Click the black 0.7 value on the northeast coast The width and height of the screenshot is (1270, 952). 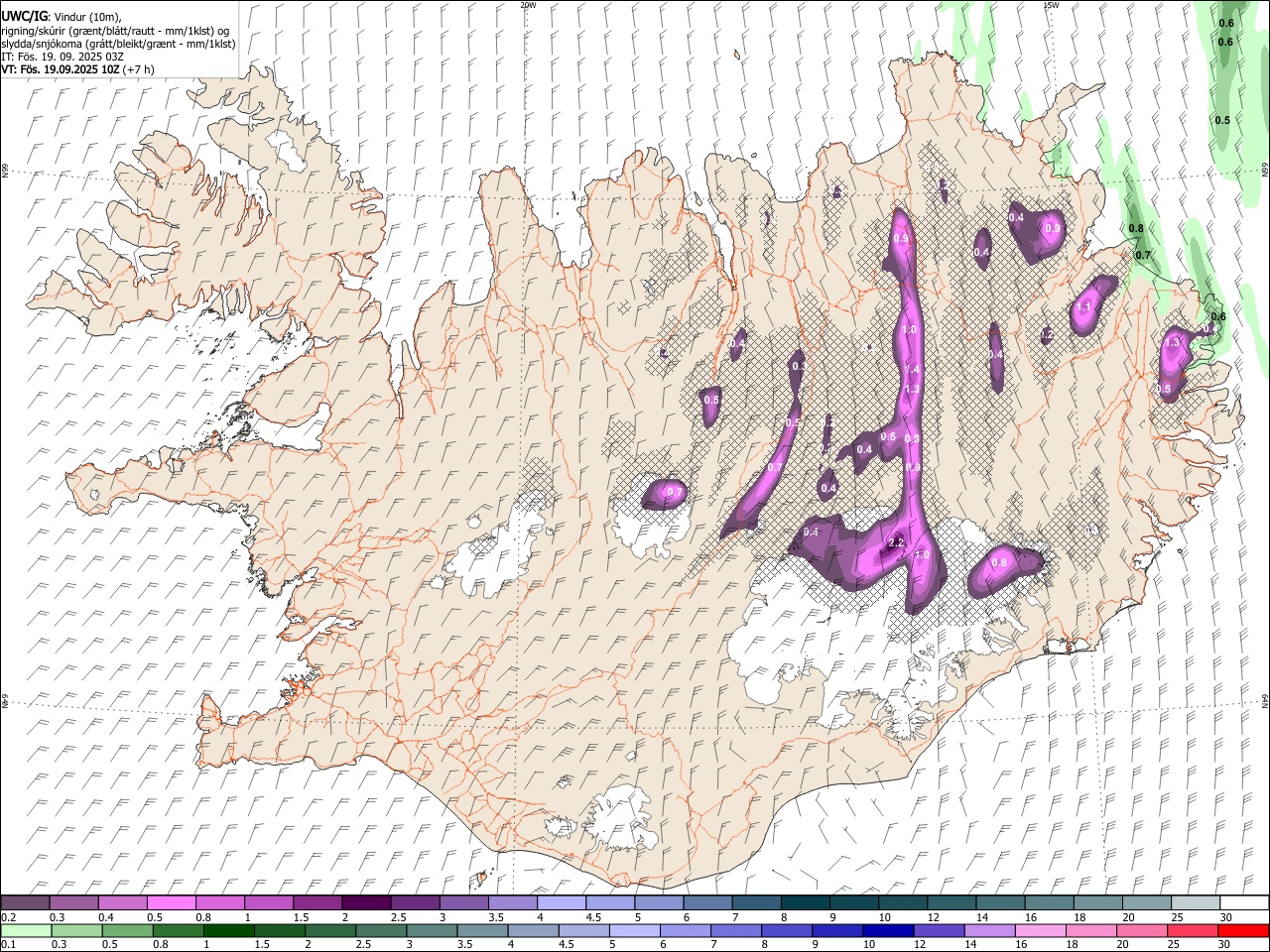point(1143,255)
